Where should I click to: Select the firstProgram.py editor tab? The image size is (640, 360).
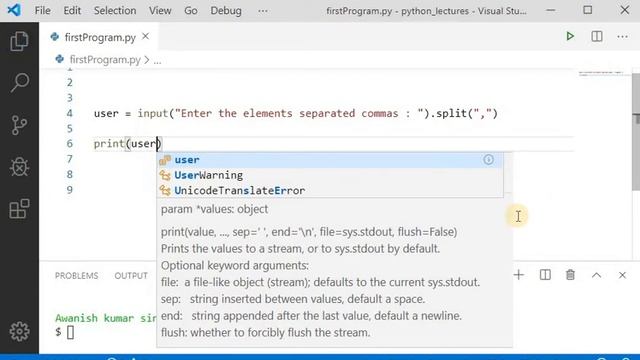[99, 37]
